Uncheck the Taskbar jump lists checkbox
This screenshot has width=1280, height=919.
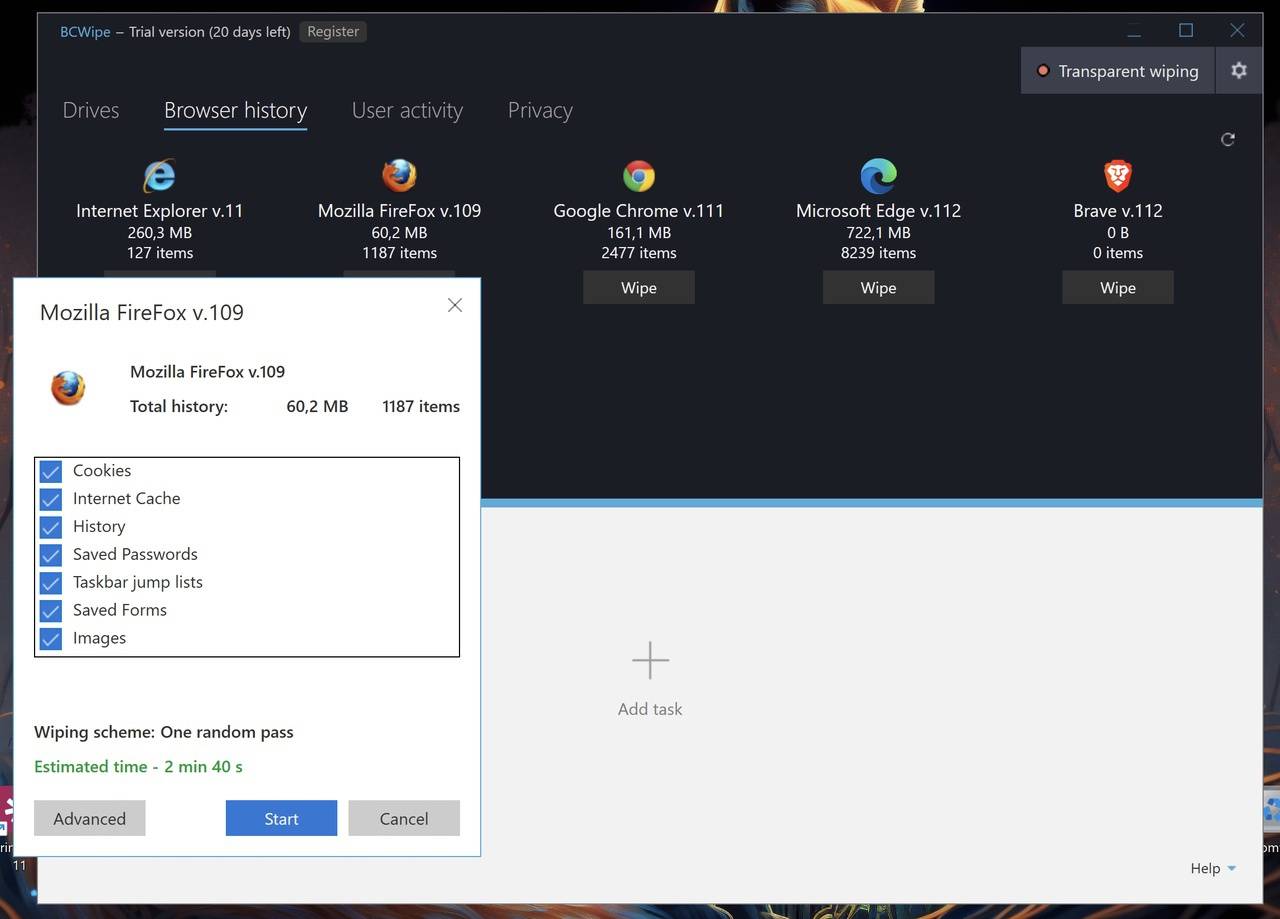click(51, 583)
